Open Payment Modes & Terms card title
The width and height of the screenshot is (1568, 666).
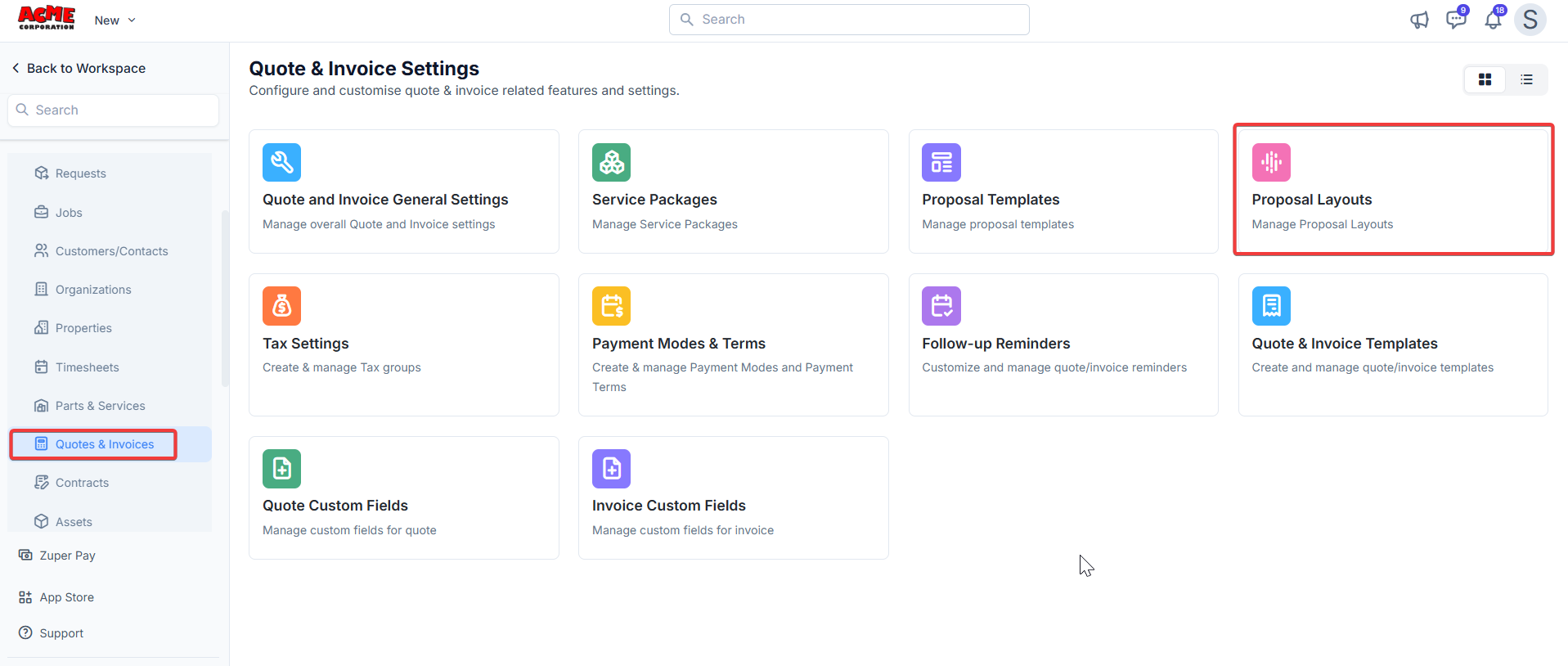tap(679, 344)
